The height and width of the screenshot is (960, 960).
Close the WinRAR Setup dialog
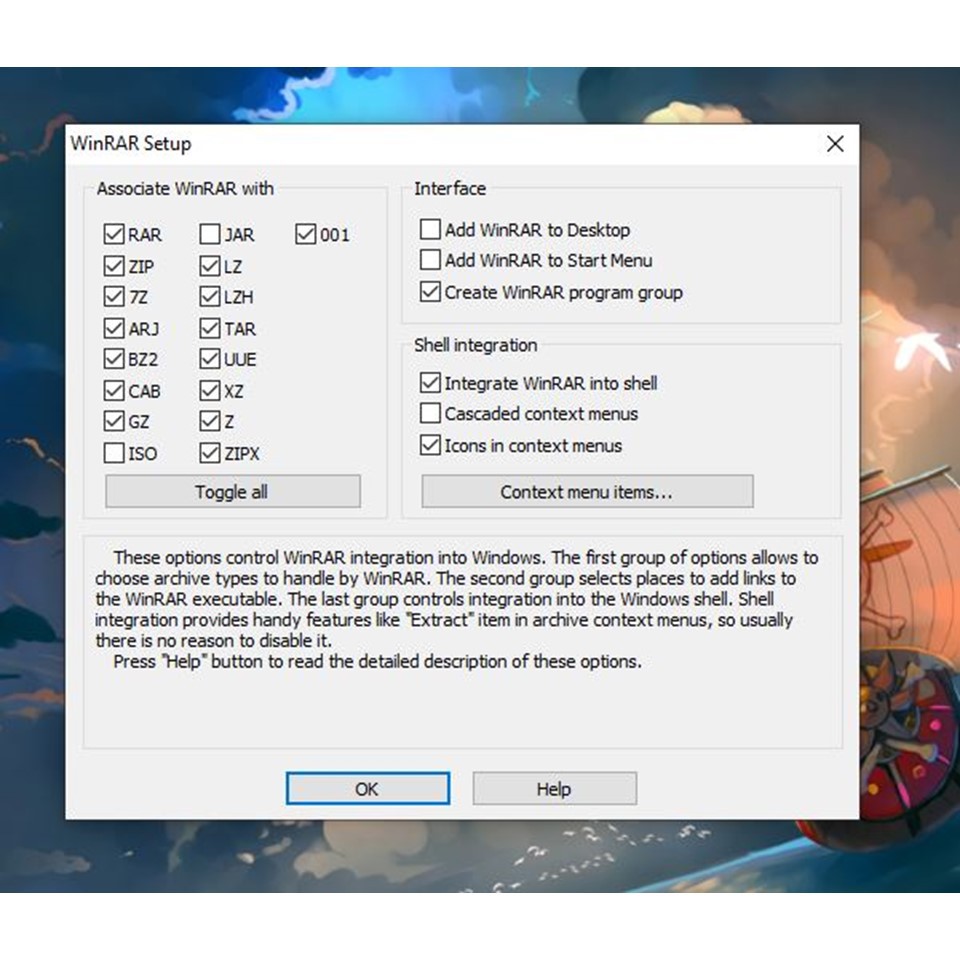point(835,144)
